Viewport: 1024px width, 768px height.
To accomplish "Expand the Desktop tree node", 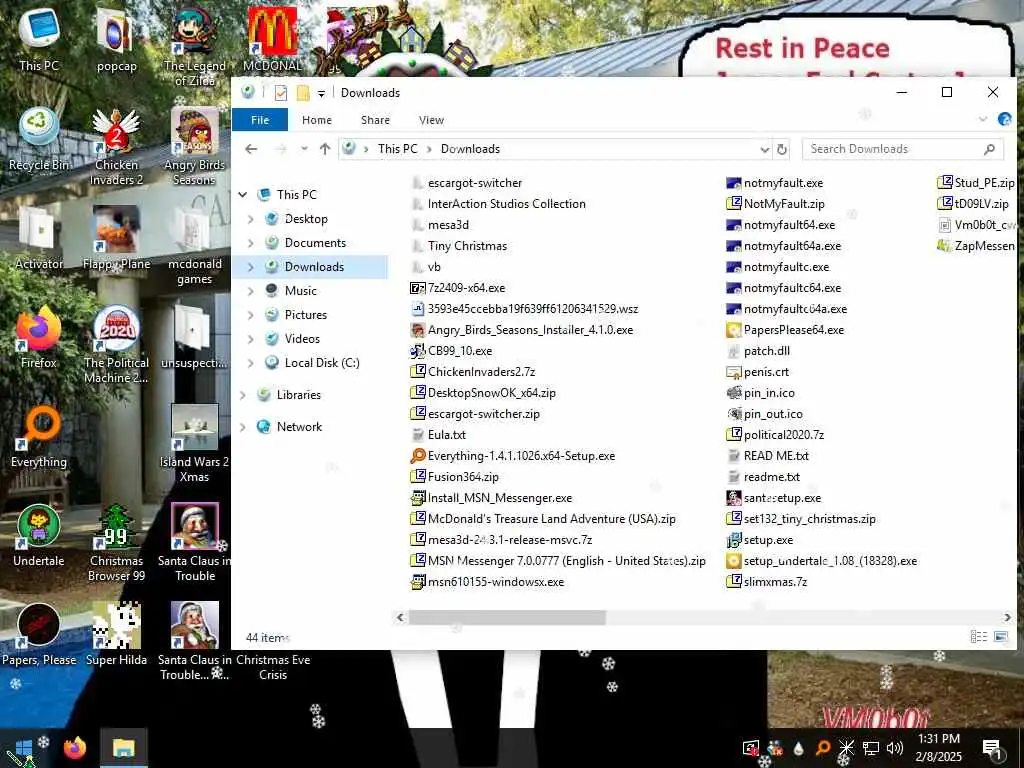I will pos(251,219).
